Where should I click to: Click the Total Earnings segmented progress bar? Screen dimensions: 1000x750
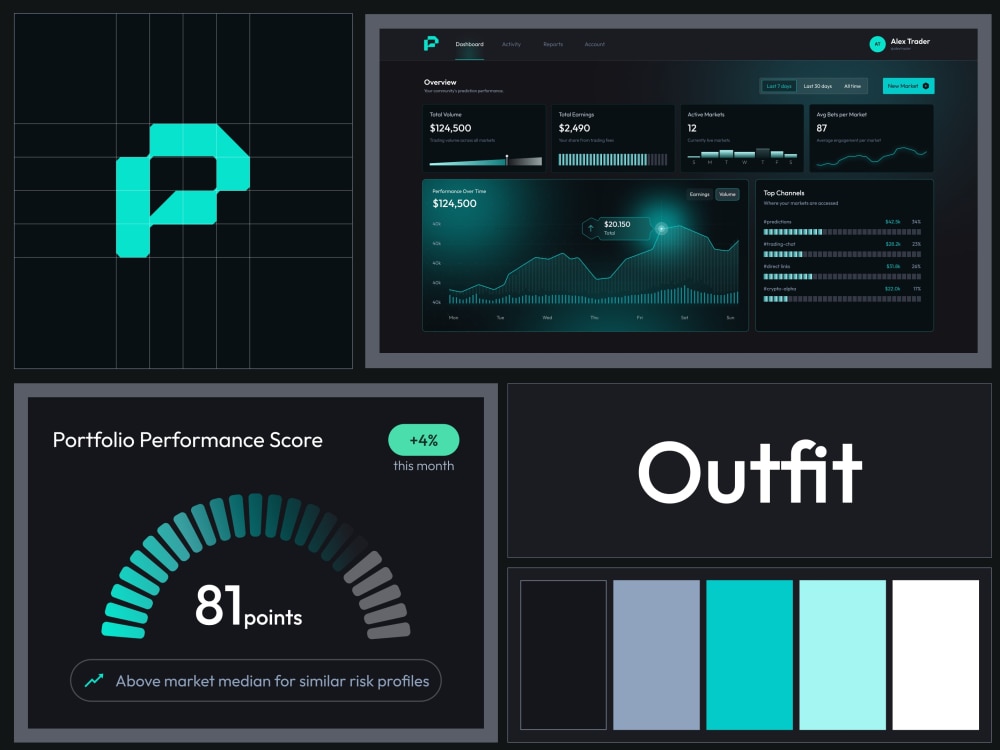click(x=613, y=159)
